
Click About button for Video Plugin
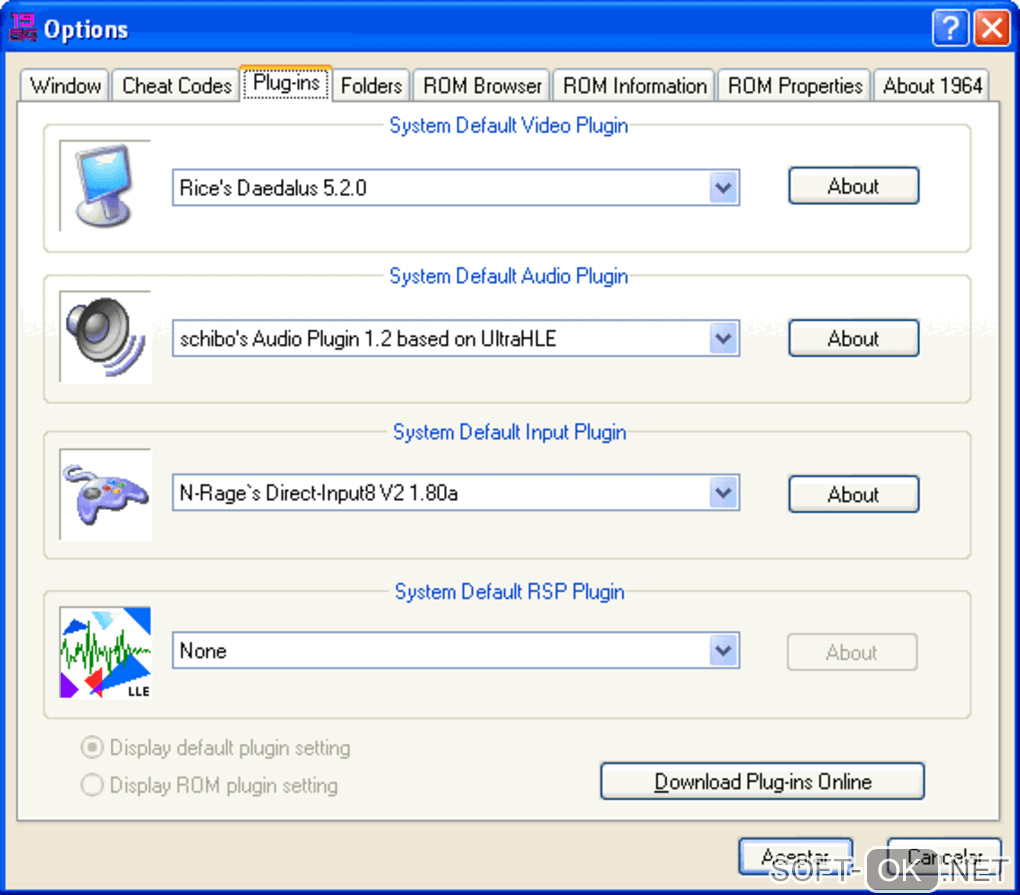(853, 186)
